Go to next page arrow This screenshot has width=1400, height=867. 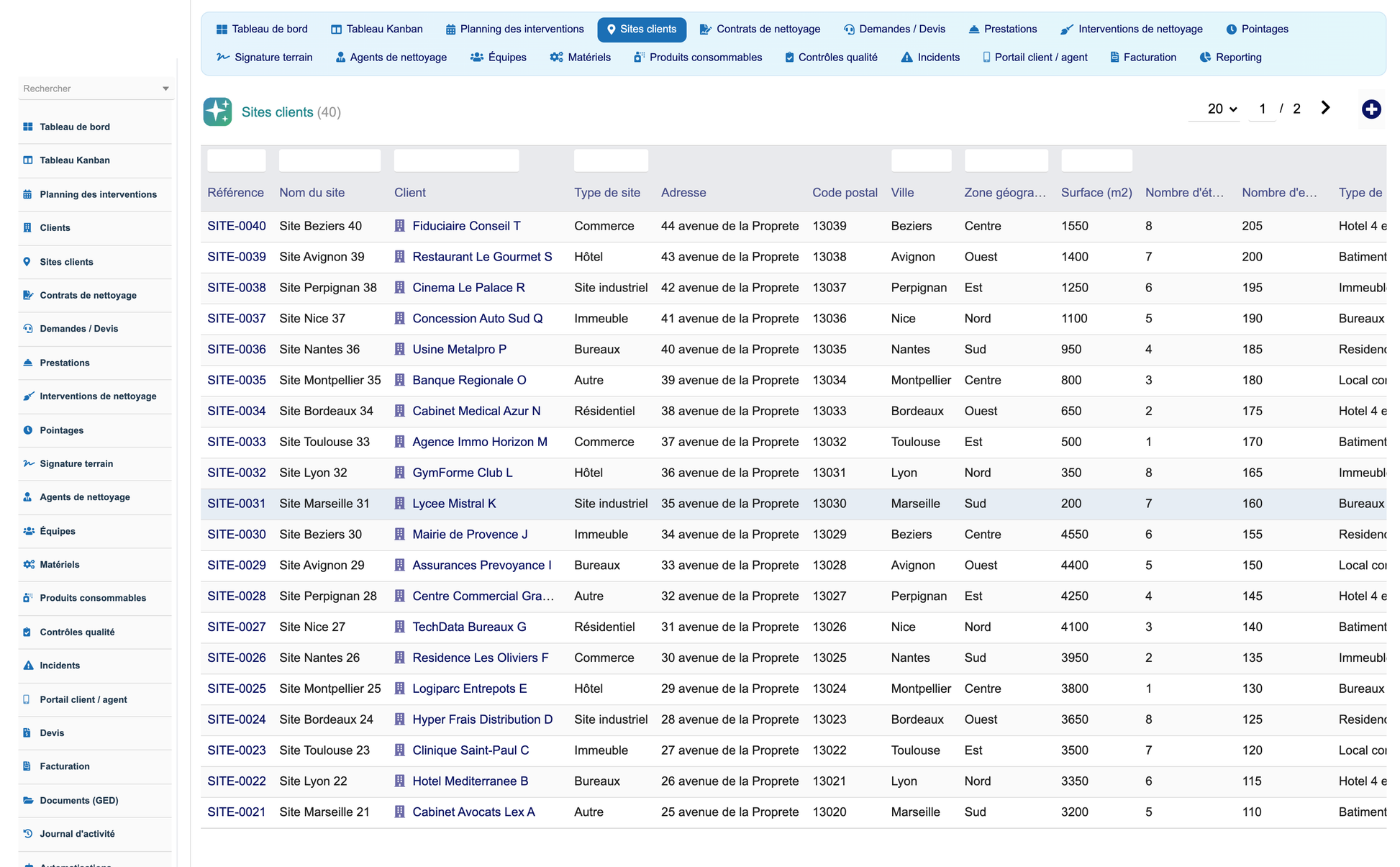tap(1325, 108)
